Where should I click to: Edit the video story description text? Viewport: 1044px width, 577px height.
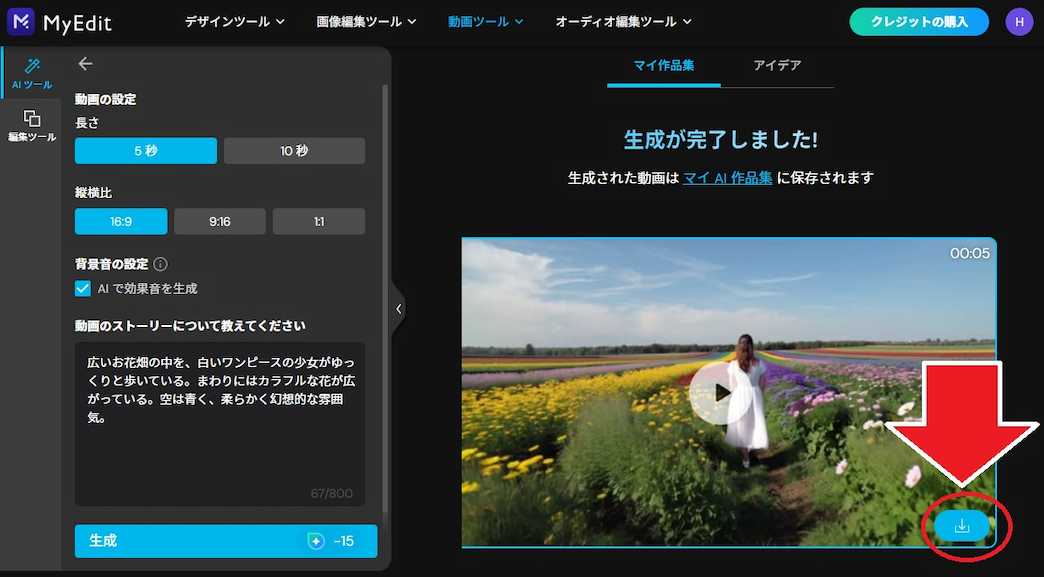[x=220, y=420]
